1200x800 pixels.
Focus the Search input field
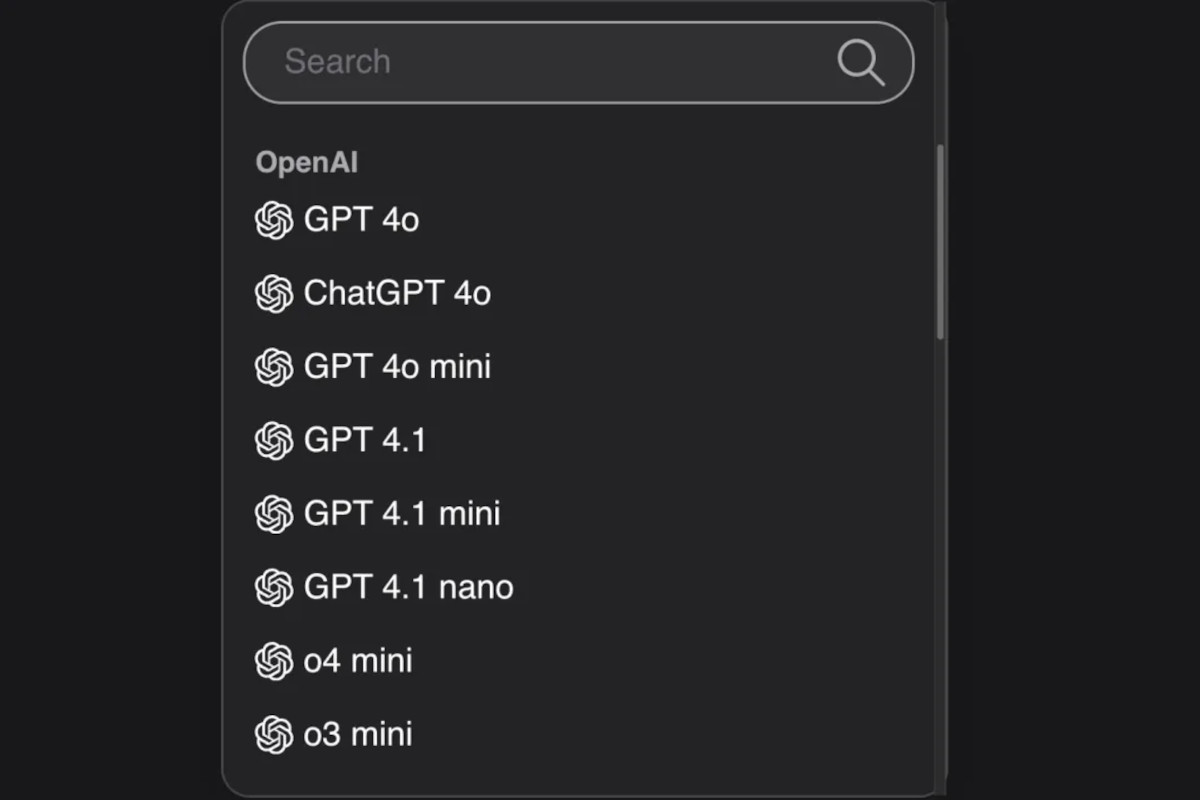pos(578,62)
